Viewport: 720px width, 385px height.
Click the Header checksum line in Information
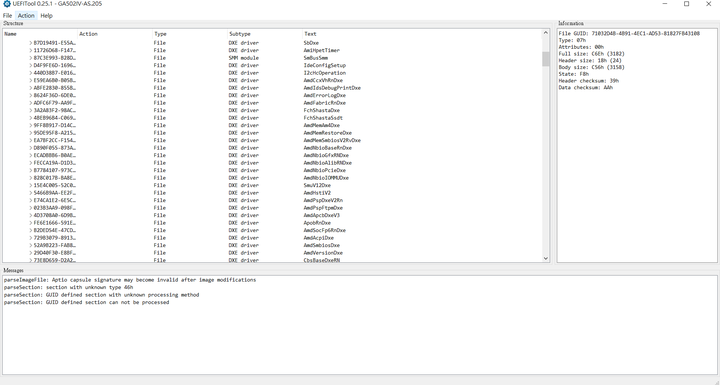click(589, 81)
